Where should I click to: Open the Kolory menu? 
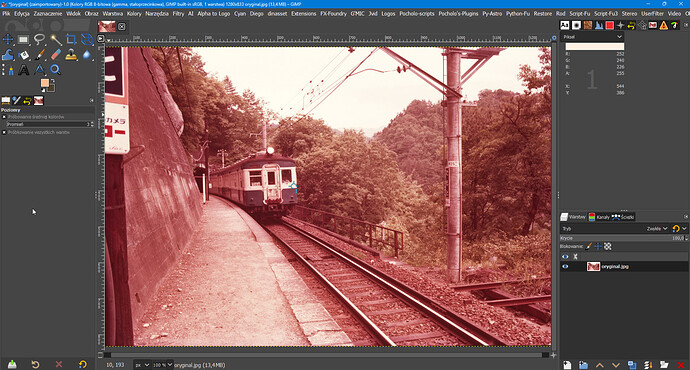click(134, 14)
